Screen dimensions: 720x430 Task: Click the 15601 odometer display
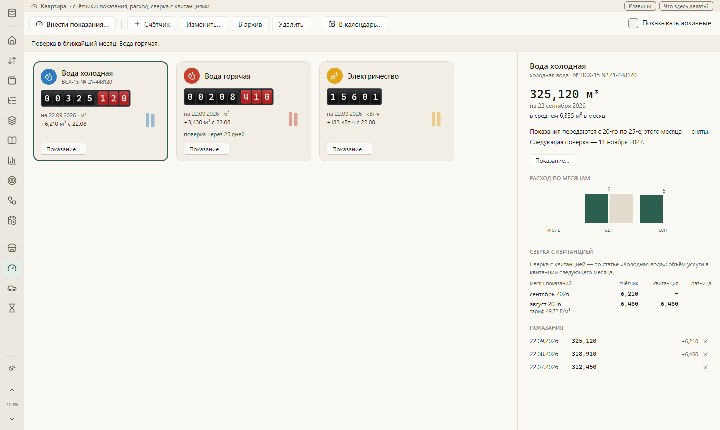click(x=354, y=97)
